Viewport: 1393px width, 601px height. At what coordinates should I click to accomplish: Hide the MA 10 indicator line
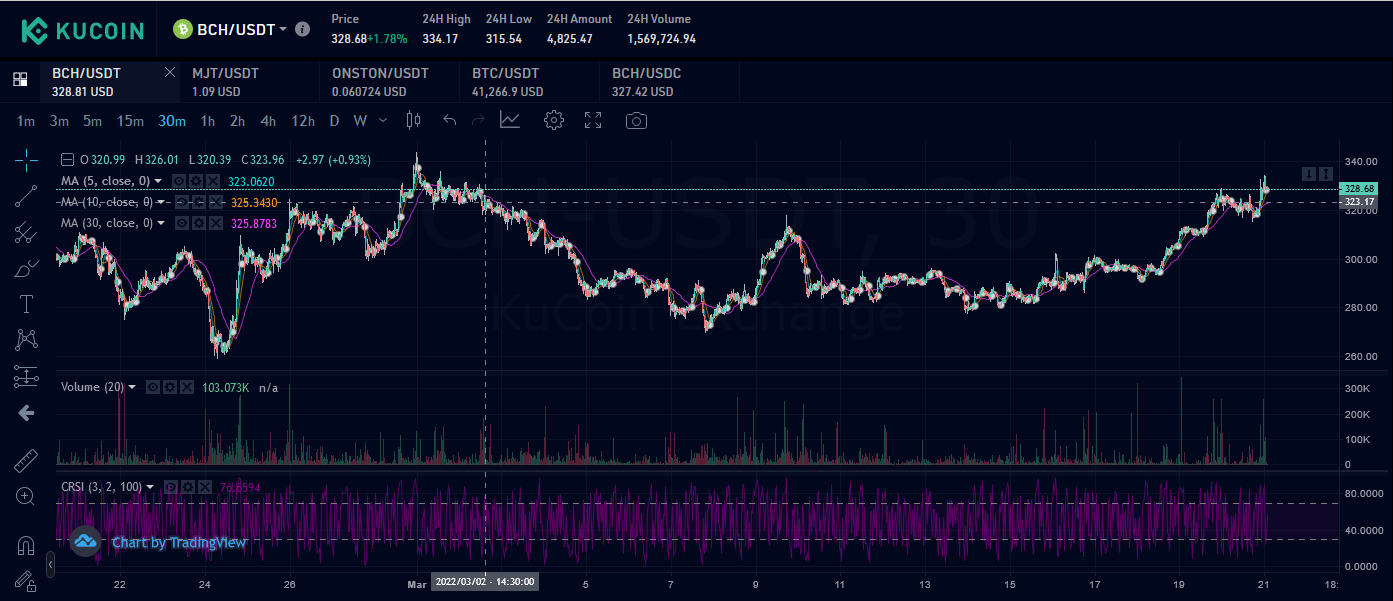(x=181, y=202)
